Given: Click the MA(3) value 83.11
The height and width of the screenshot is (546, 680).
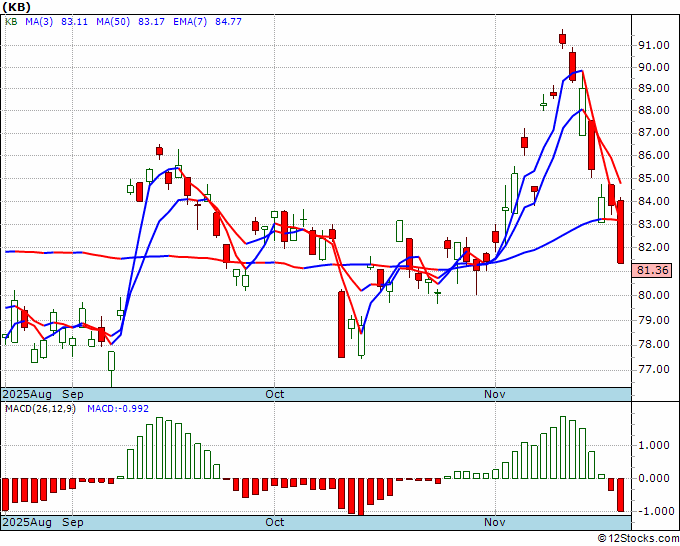Looking at the screenshot, I should (74, 22).
